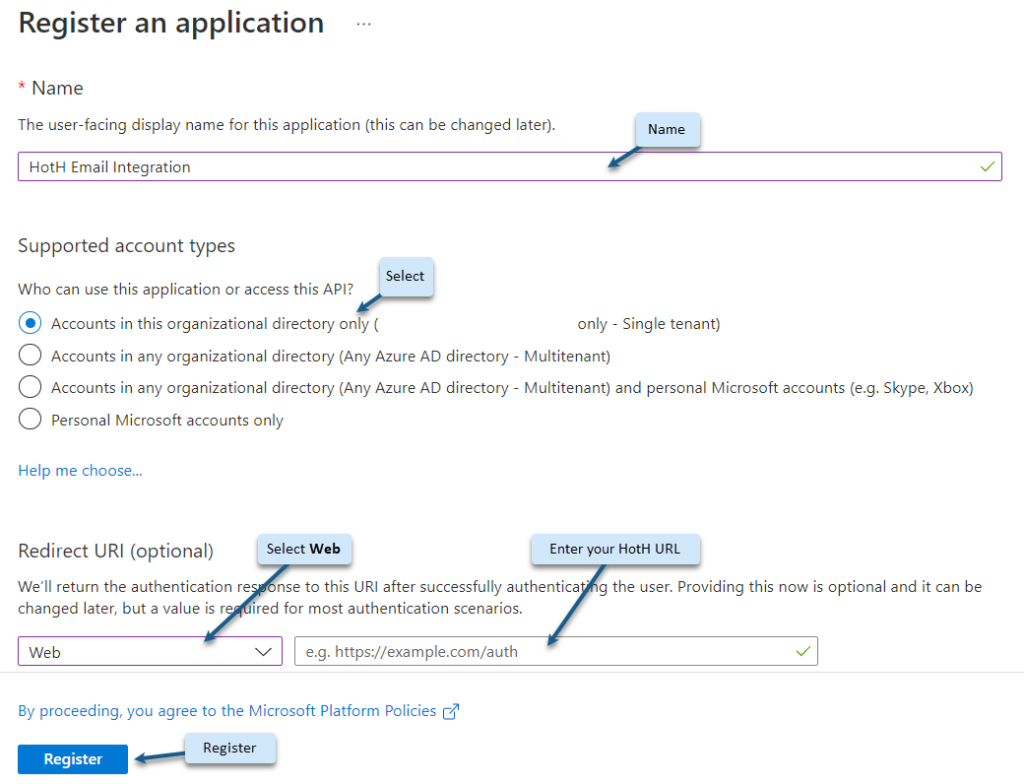Screen dimensions: 1024x784
Task: Click the Name callout label
Action: [667, 129]
